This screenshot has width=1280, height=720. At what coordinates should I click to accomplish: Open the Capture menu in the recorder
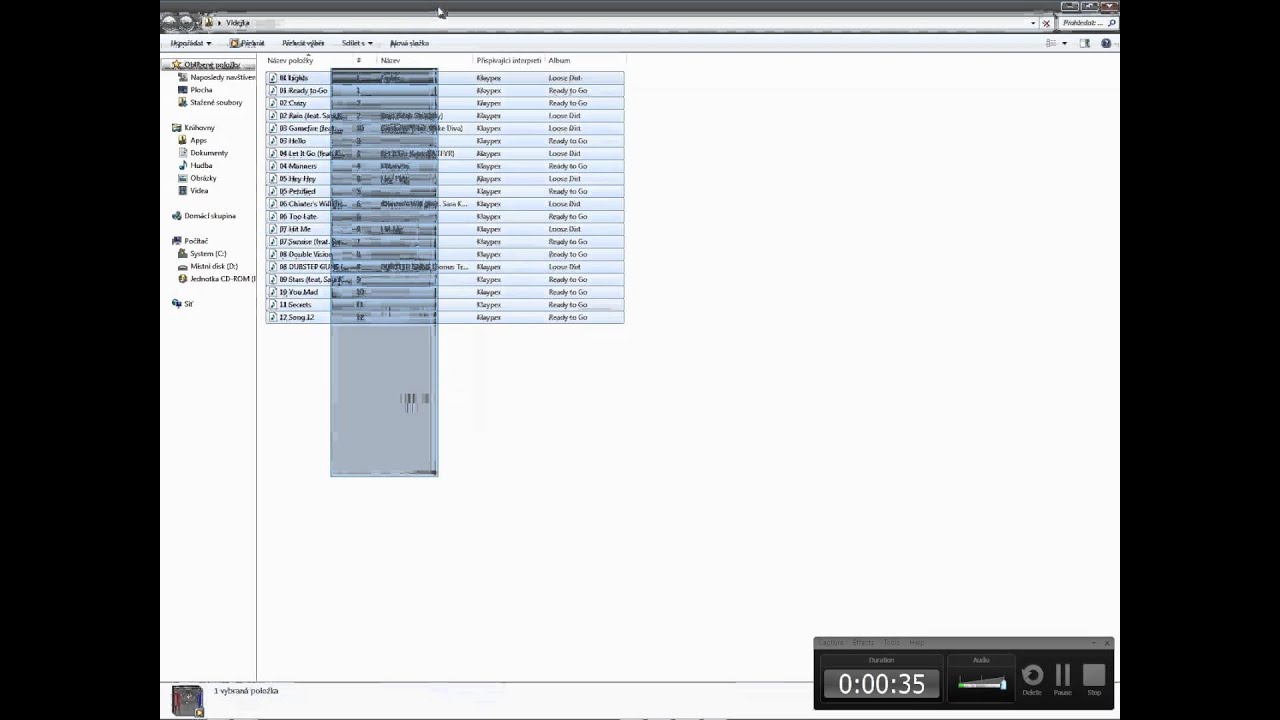coord(832,643)
